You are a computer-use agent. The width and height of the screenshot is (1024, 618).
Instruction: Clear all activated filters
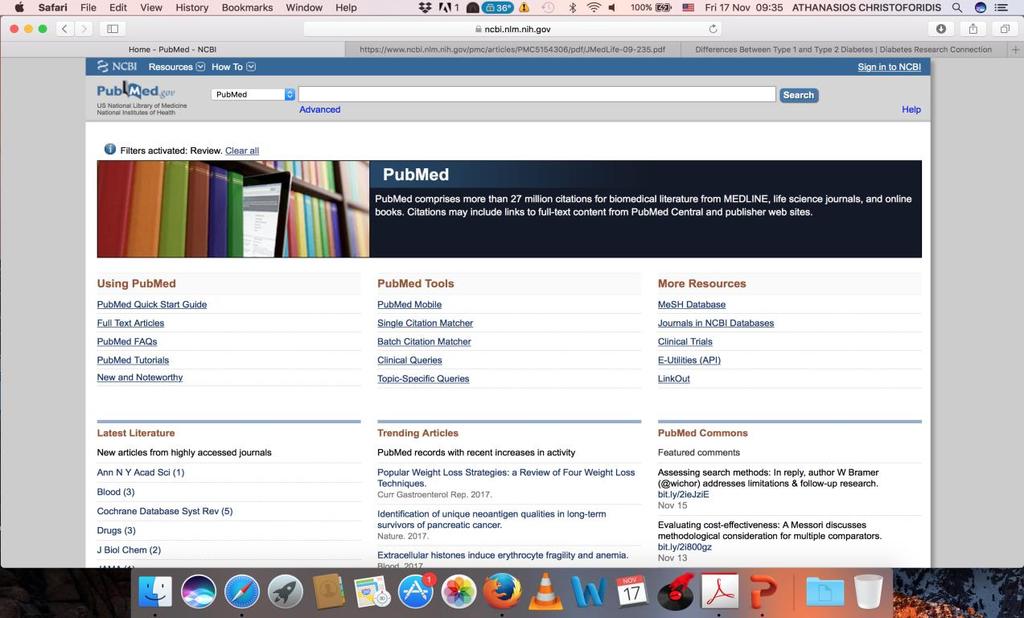click(242, 151)
